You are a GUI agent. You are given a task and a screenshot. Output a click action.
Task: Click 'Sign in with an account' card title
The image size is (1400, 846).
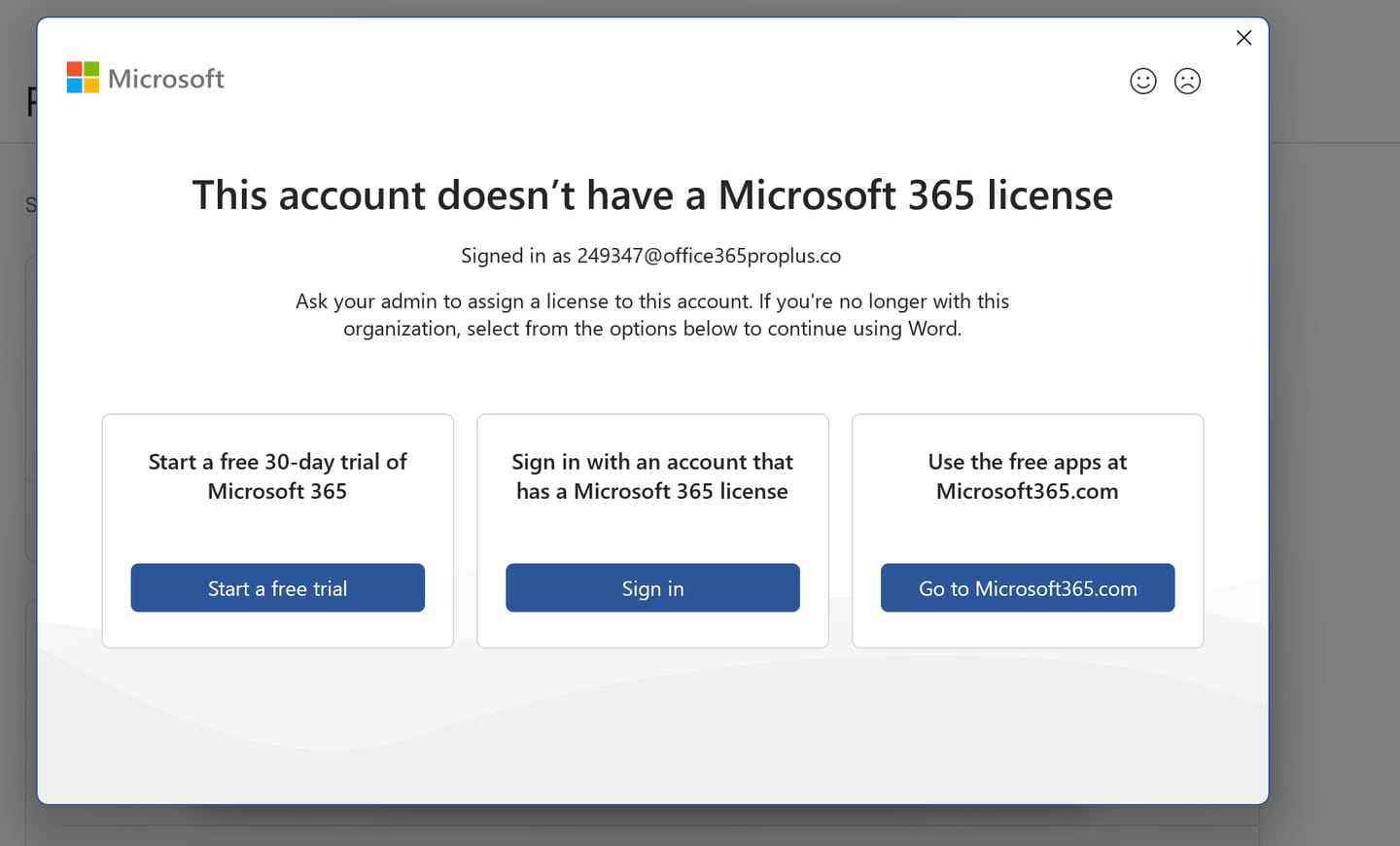click(652, 476)
